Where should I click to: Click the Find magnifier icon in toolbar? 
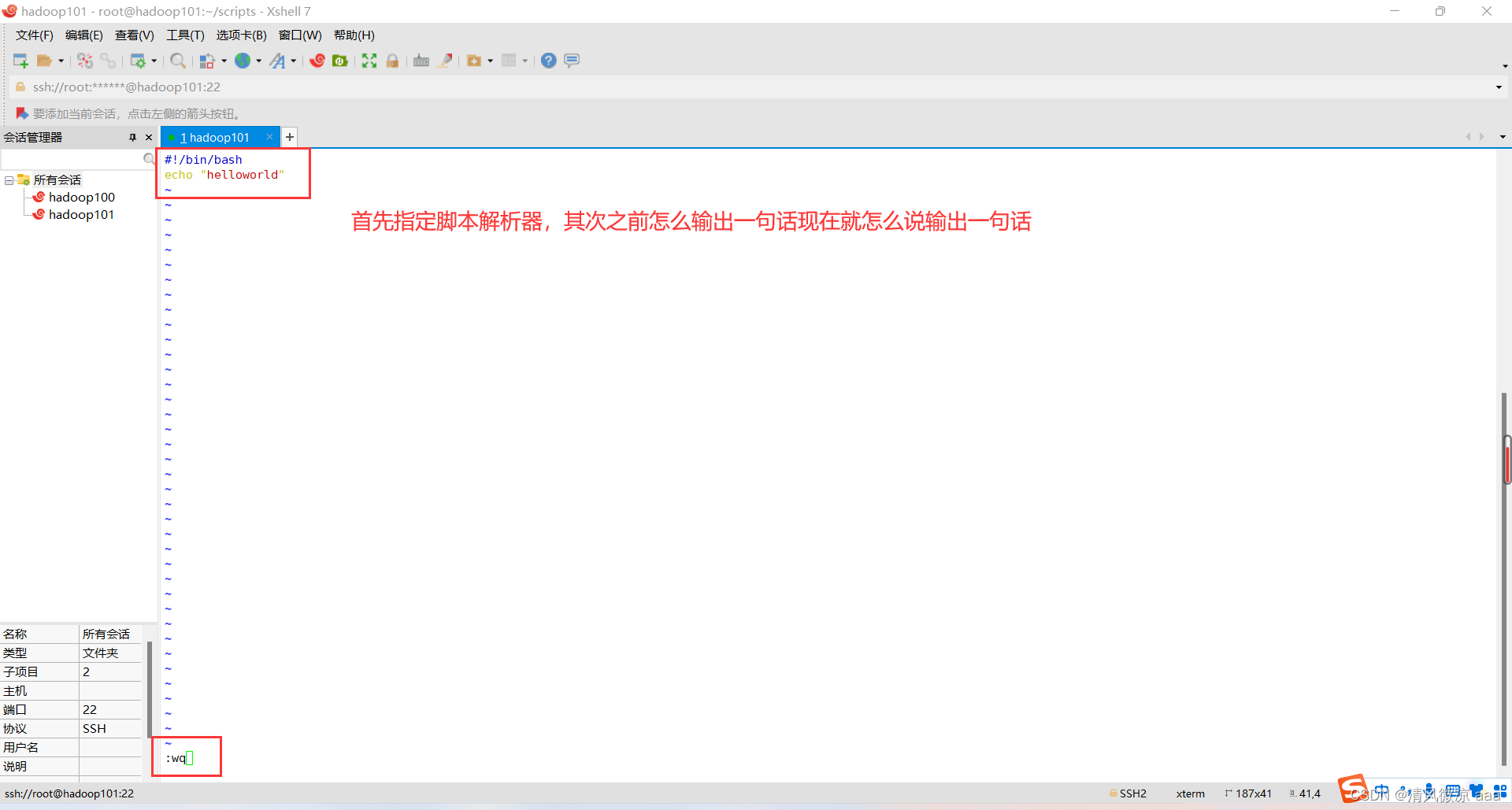point(178,61)
